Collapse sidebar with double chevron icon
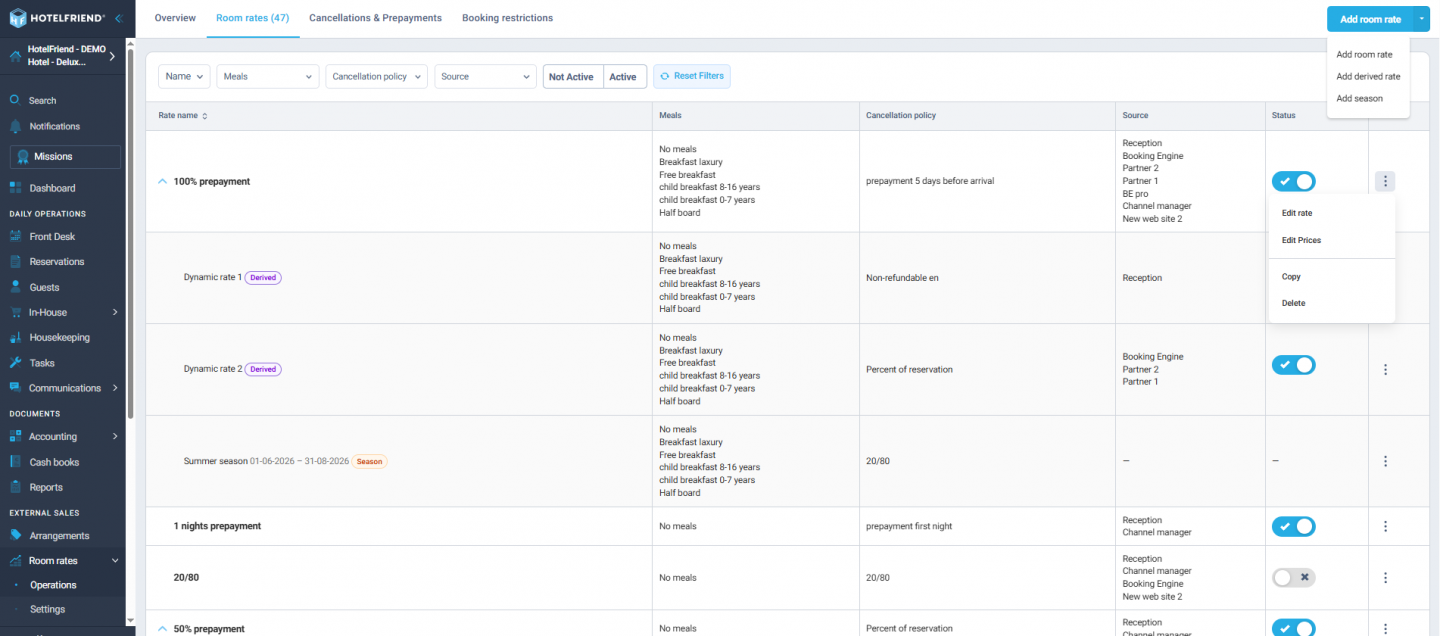1440x636 pixels. point(118,18)
